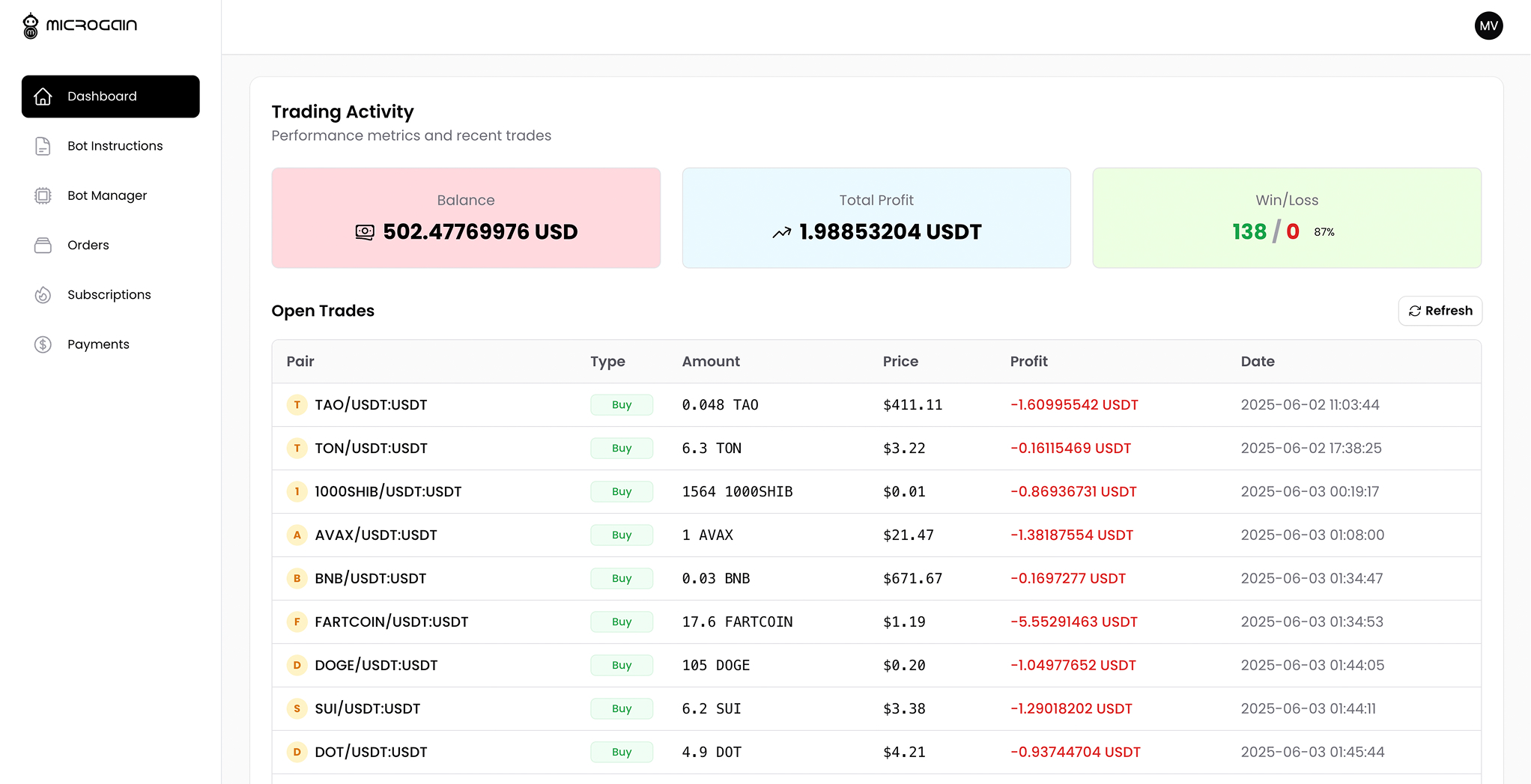This screenshot has height=784, width=1531.
Task: Open the Dashboard menu item
Action: pyautogui.click(x=111, y=96)
